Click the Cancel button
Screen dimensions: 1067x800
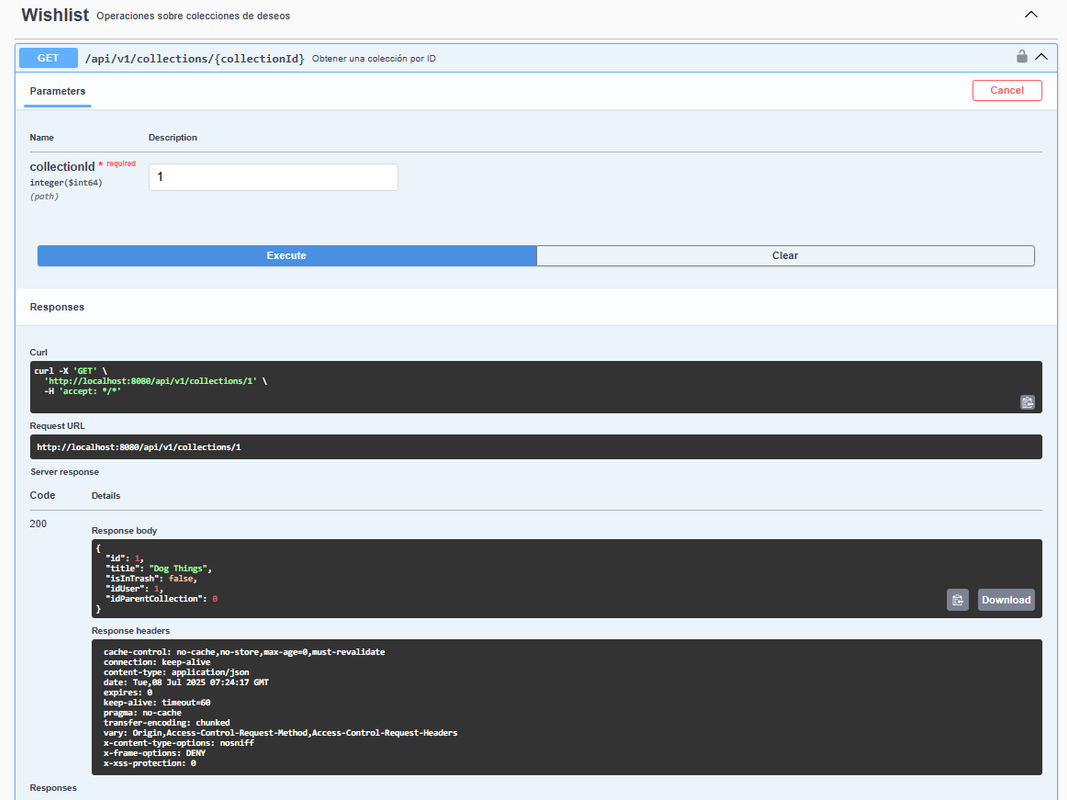[1006, 90]
